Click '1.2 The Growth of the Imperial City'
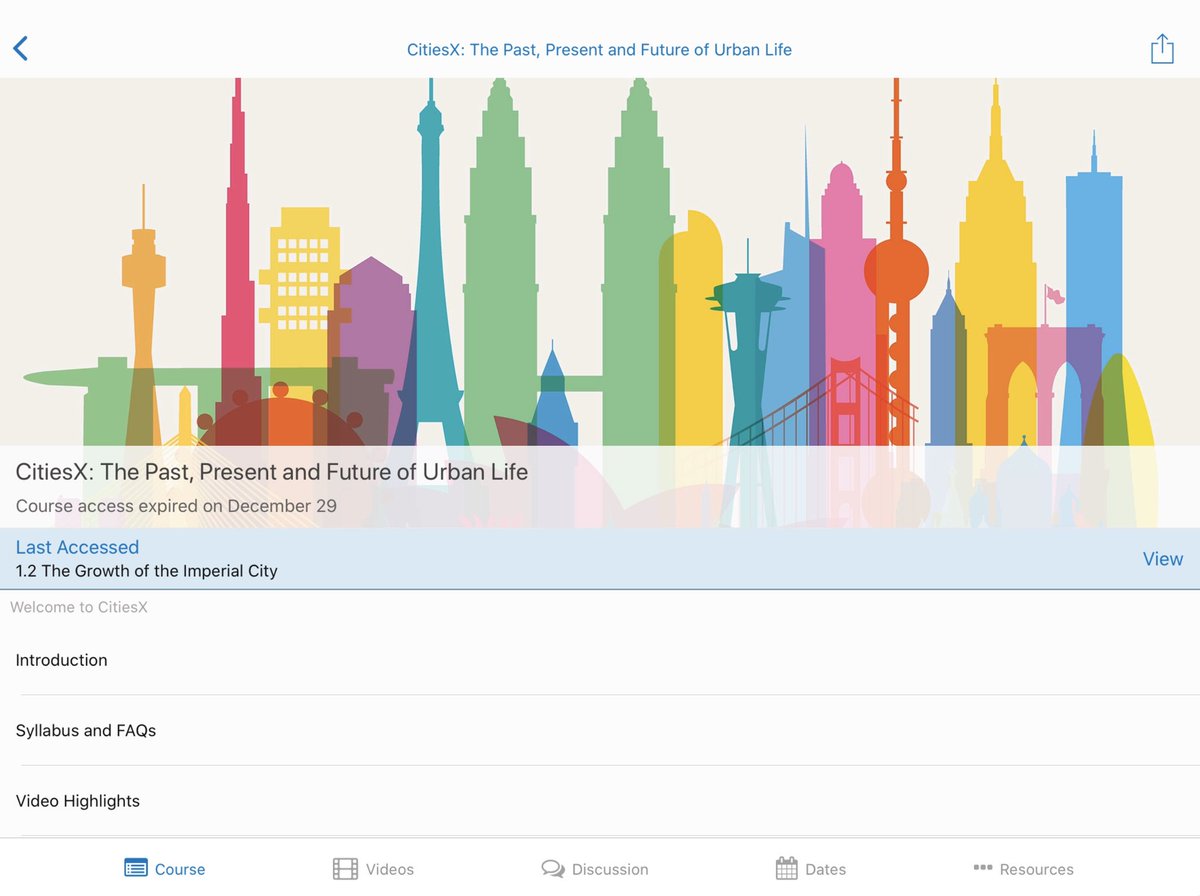This screenshot has width=1200, height=896. click(147, 571)
